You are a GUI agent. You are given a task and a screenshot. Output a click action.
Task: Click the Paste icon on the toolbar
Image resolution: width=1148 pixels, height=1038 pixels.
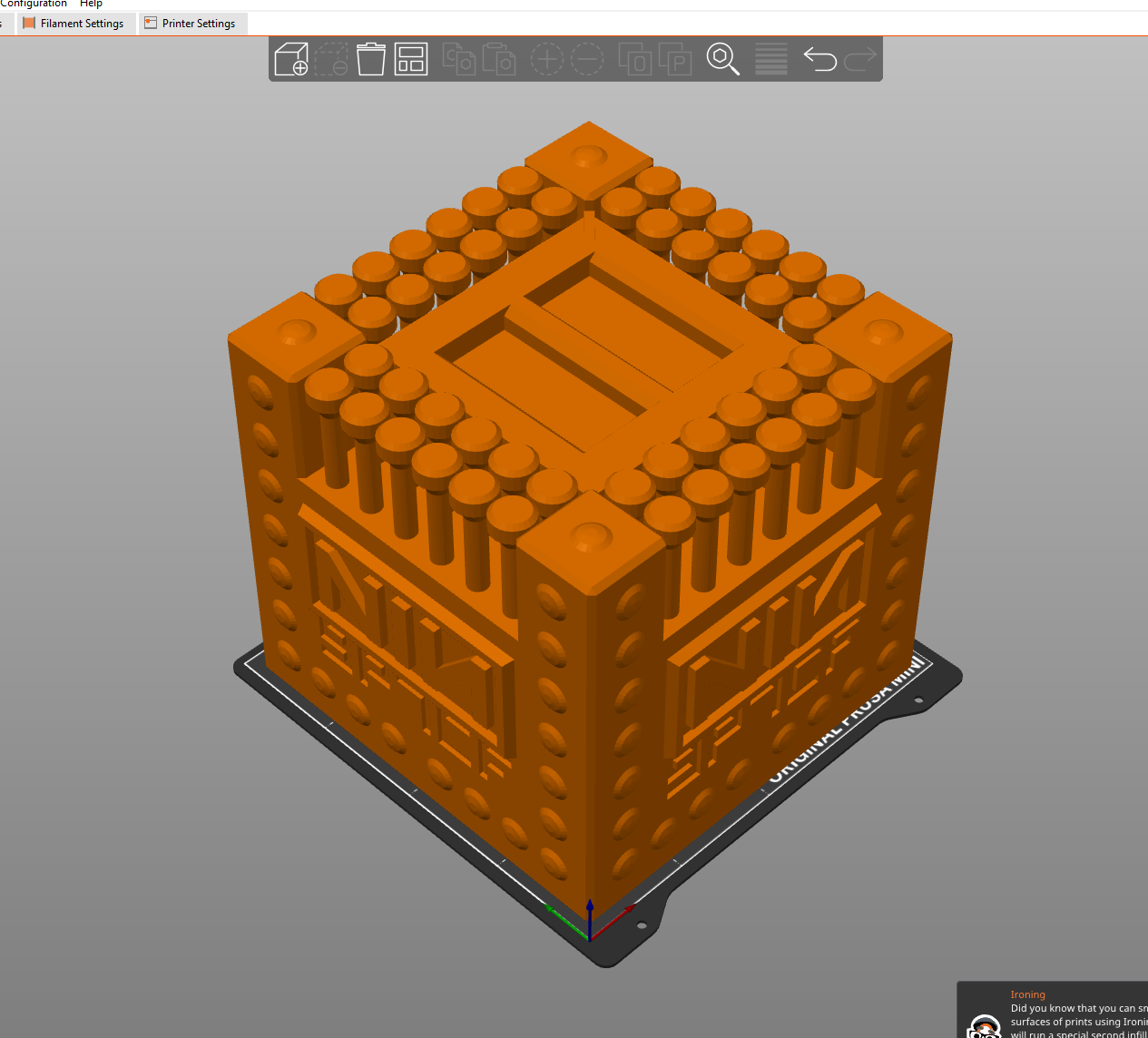pos(500,58)
